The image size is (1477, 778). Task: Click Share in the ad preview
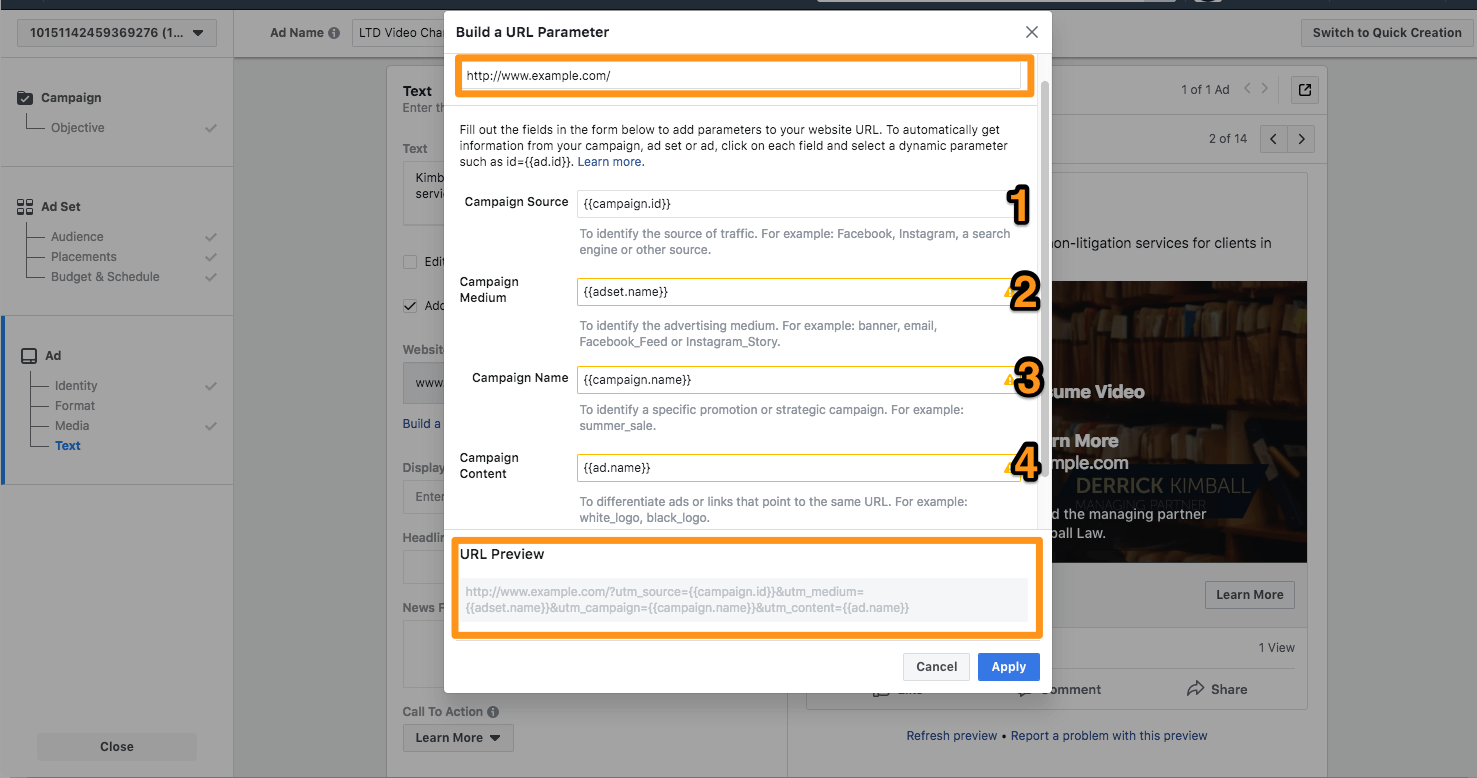[1217, 689]
